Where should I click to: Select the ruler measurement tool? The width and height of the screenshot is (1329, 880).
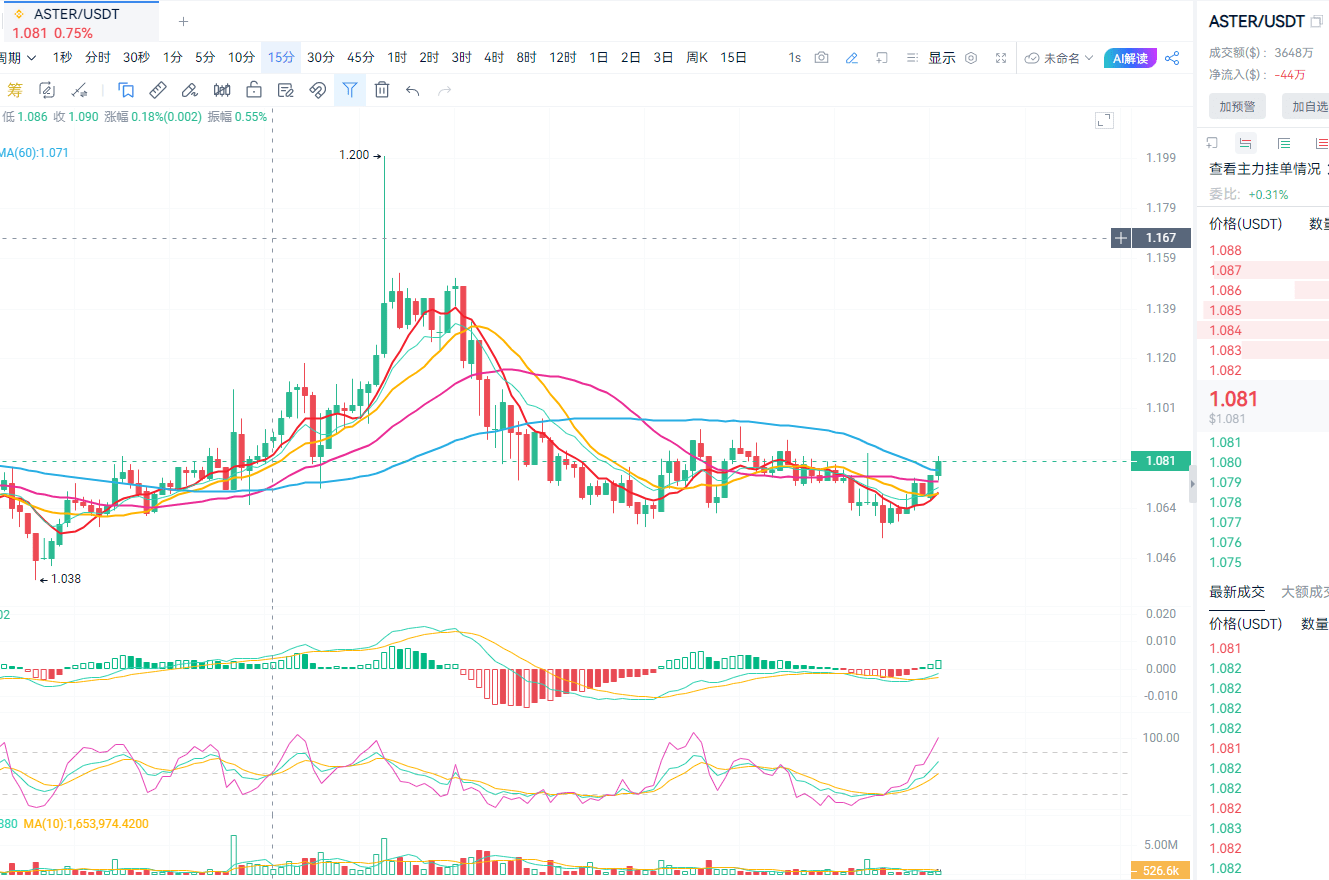click(x=158, y=91)
